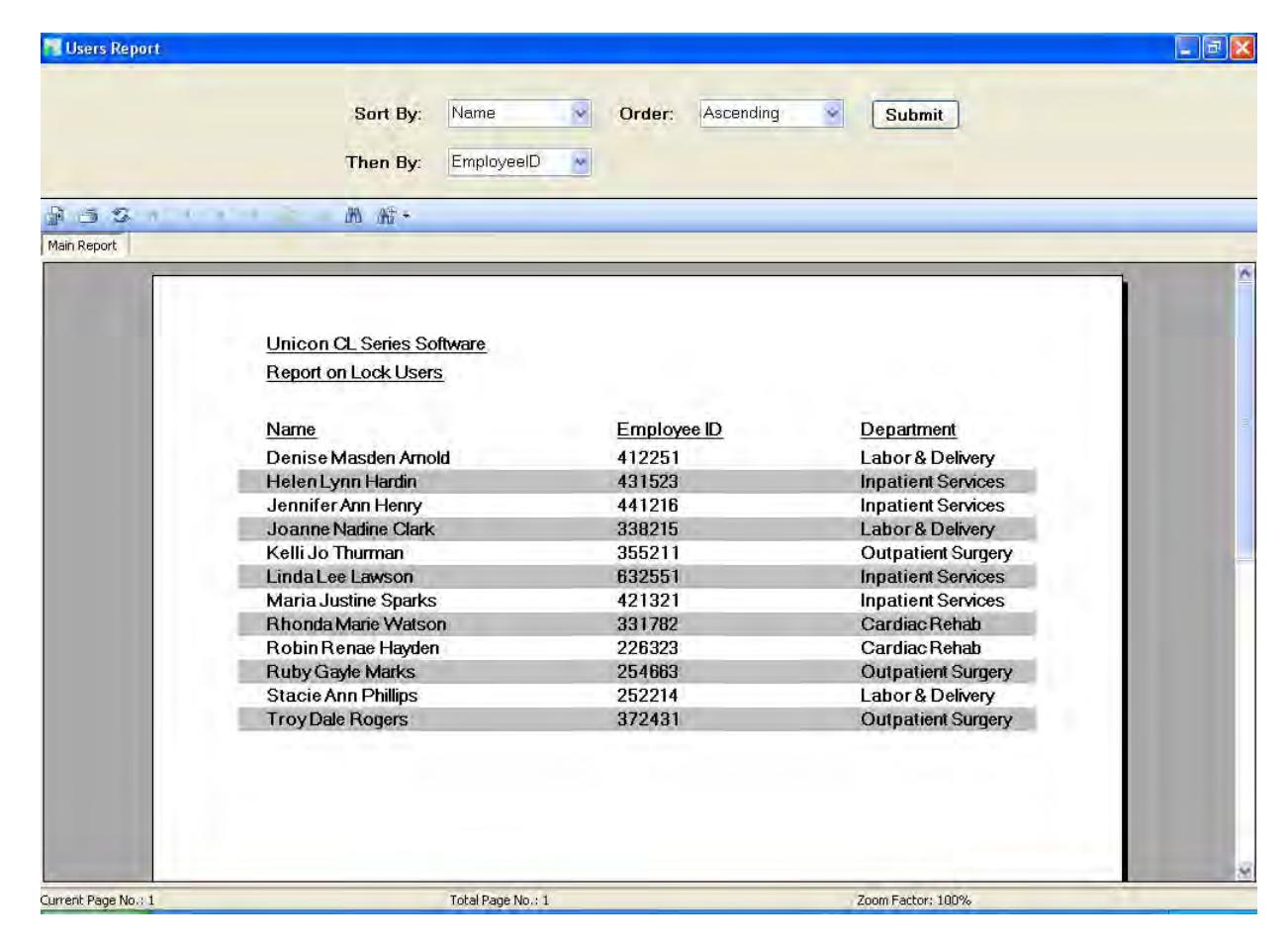Click the name Ruby Gayle Marks

(340, 671)
